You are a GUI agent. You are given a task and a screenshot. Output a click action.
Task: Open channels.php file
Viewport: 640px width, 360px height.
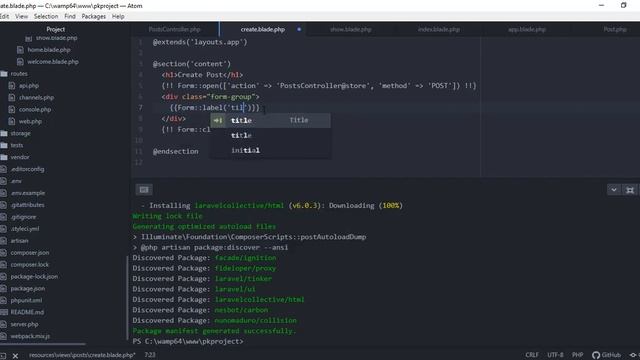coord(36,98)
